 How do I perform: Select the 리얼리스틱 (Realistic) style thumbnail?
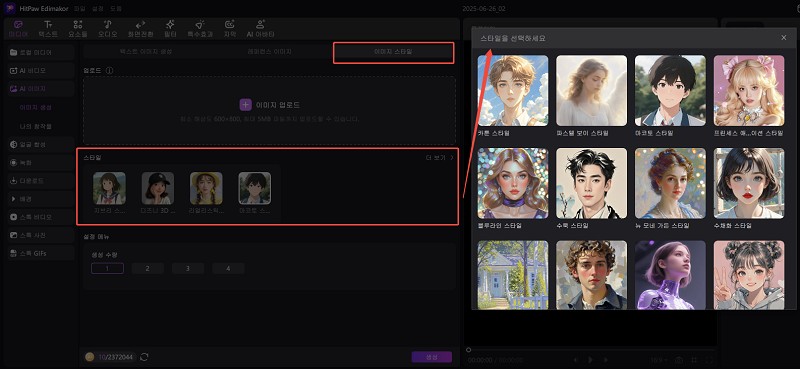pyautogui.click(x=206, y=188)
